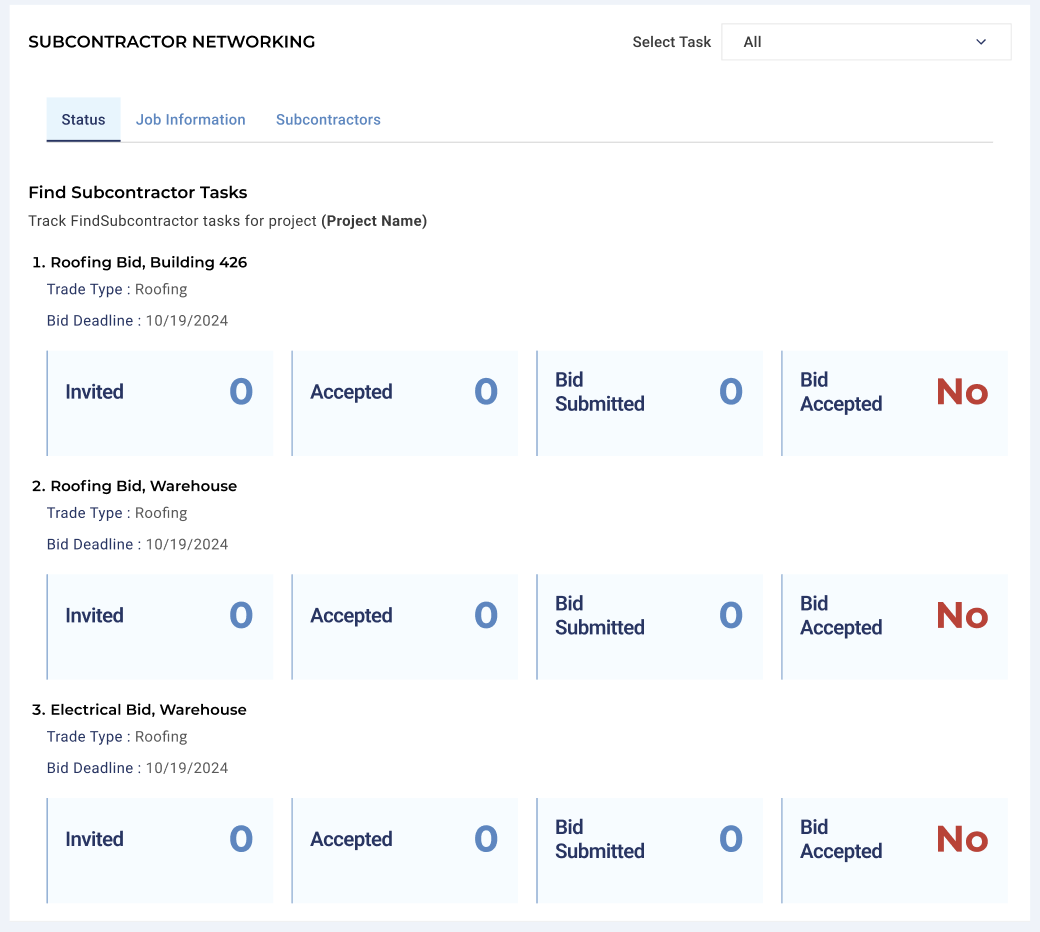Viewport: 1040px width, 932px height.
Task: Click the Accepted count for Roofing Bid, Warehouse
Action: pos(486,615)
